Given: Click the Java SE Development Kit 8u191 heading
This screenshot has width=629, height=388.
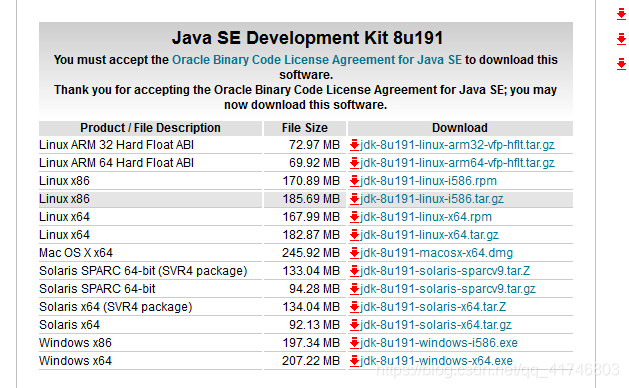Looking at the screenshot, I should coord(308,38).
